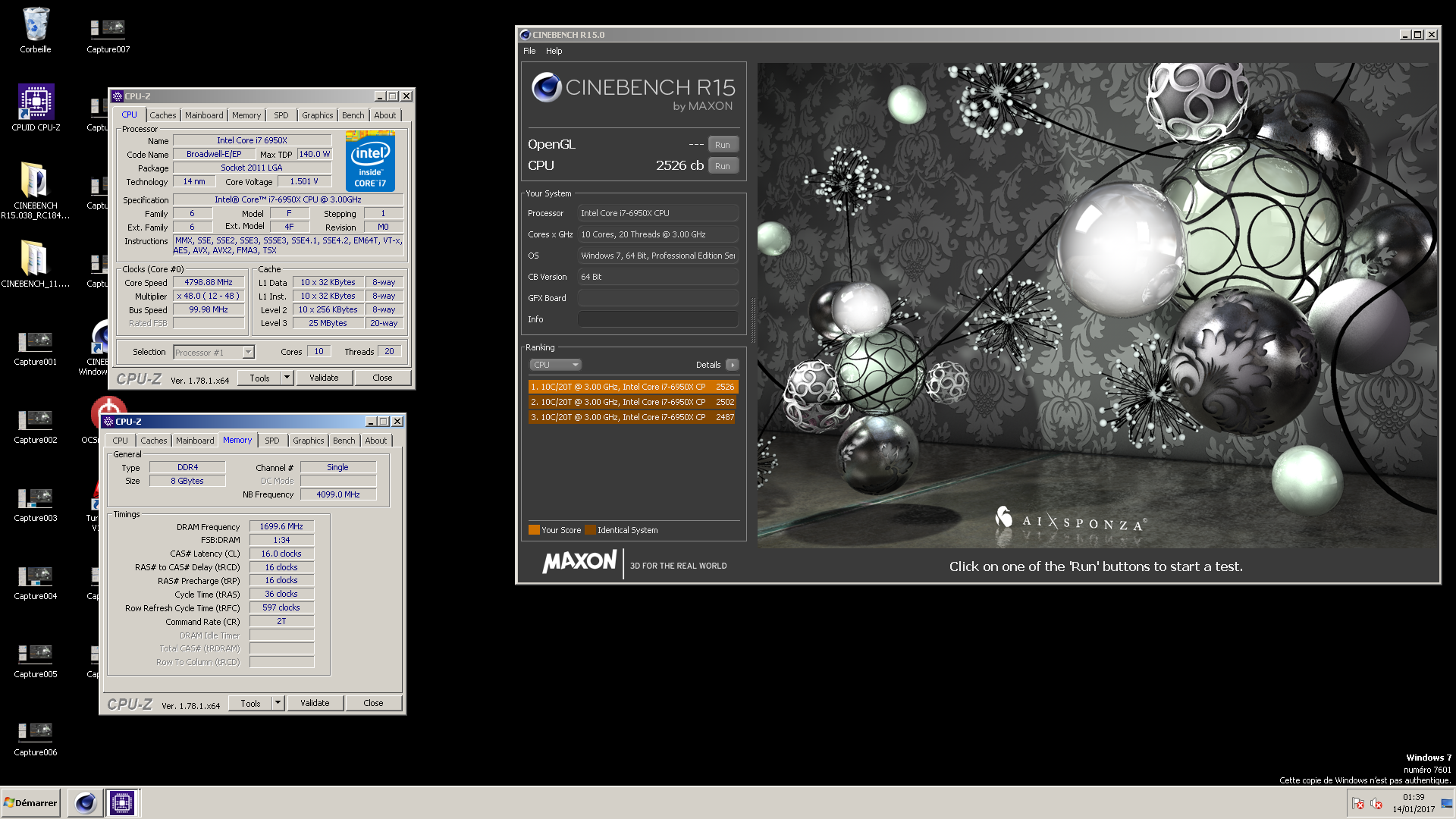Viewport: 1456px width, 819px height.
Task: Click the show desktop tray icon
Action: [1446, 804]
